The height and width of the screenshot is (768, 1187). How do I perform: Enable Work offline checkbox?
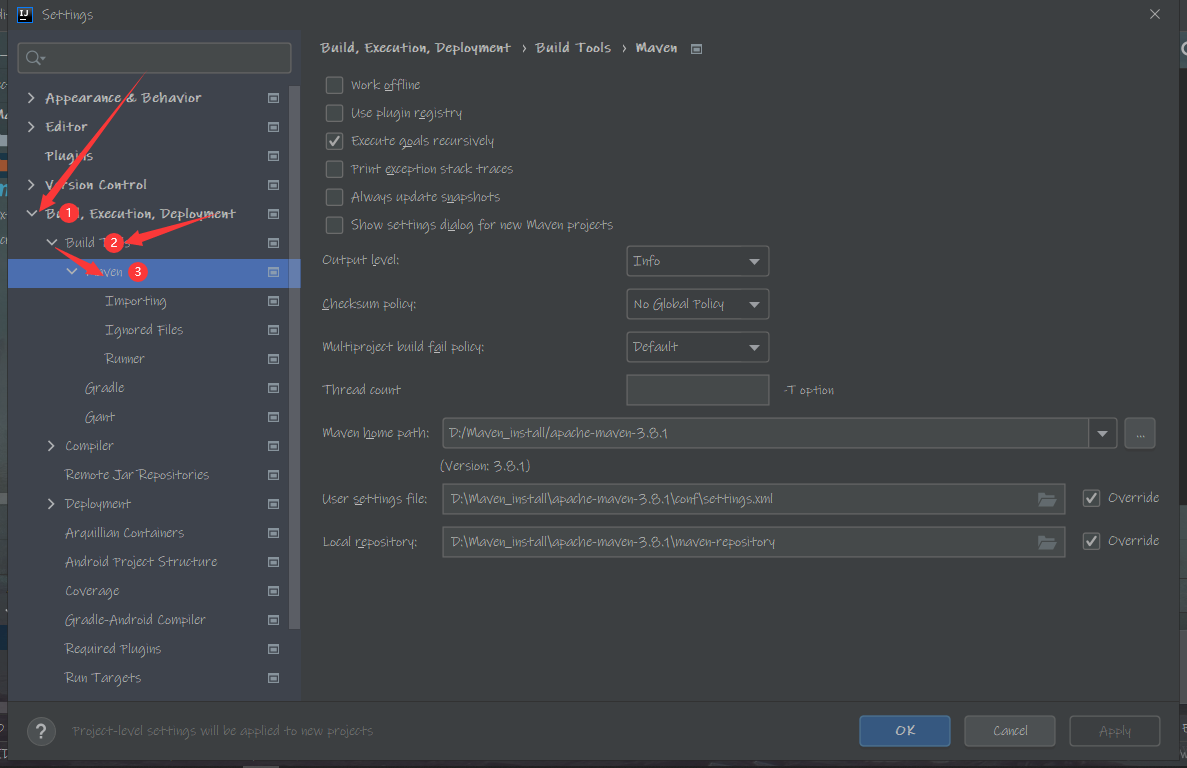coord(334,85)
